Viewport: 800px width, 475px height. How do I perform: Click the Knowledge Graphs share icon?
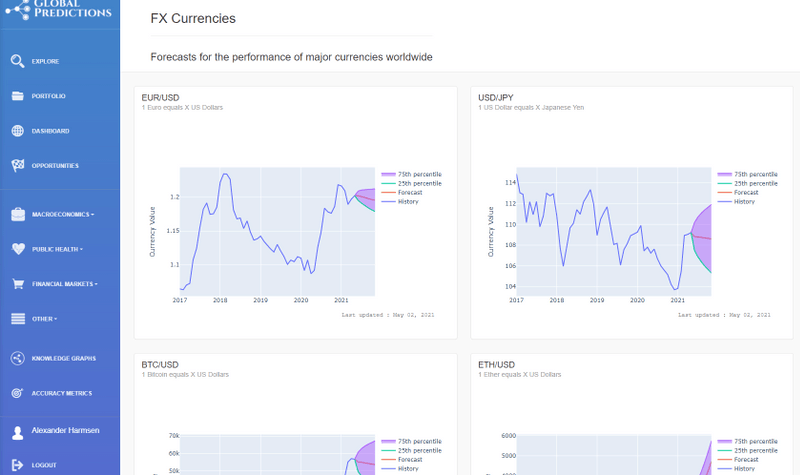pyautogui.click(x=17, y=358)
